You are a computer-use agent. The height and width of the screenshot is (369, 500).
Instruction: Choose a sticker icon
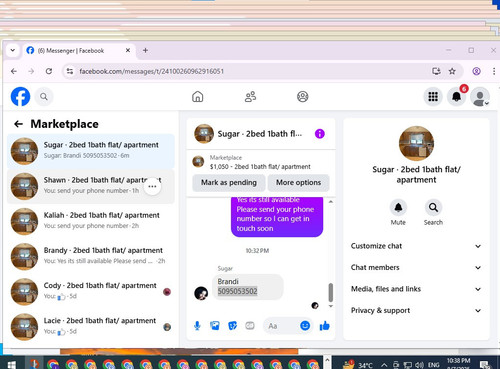point(232,326)
